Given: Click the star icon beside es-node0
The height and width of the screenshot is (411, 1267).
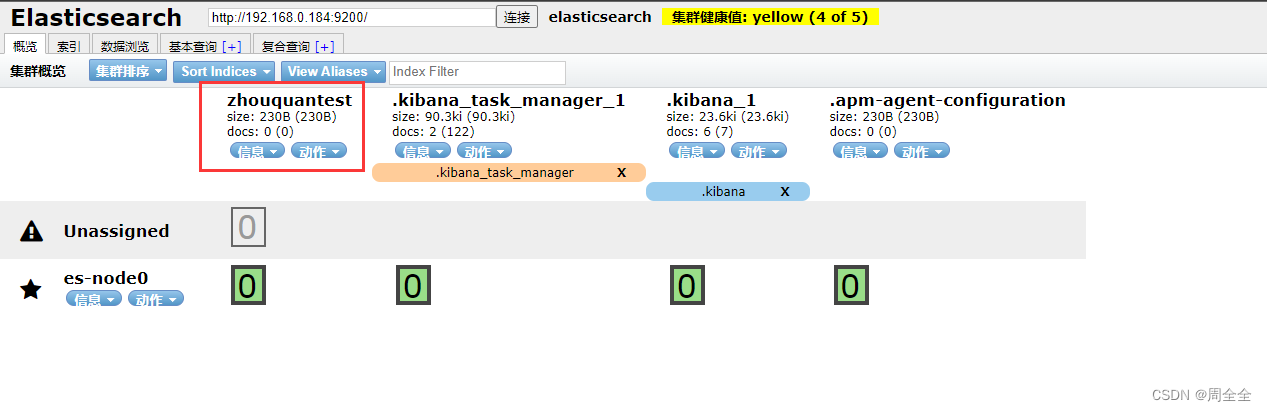Looking at the screenshot, I should click(32, 290).
